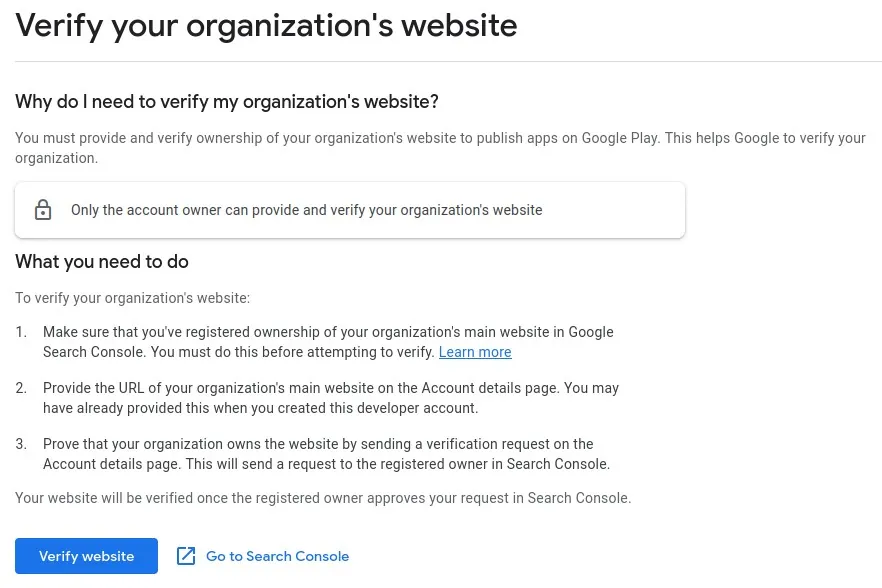Click the lock icon in the notice card
Viewport: 882px width, 588px height.
pos(43,210)
